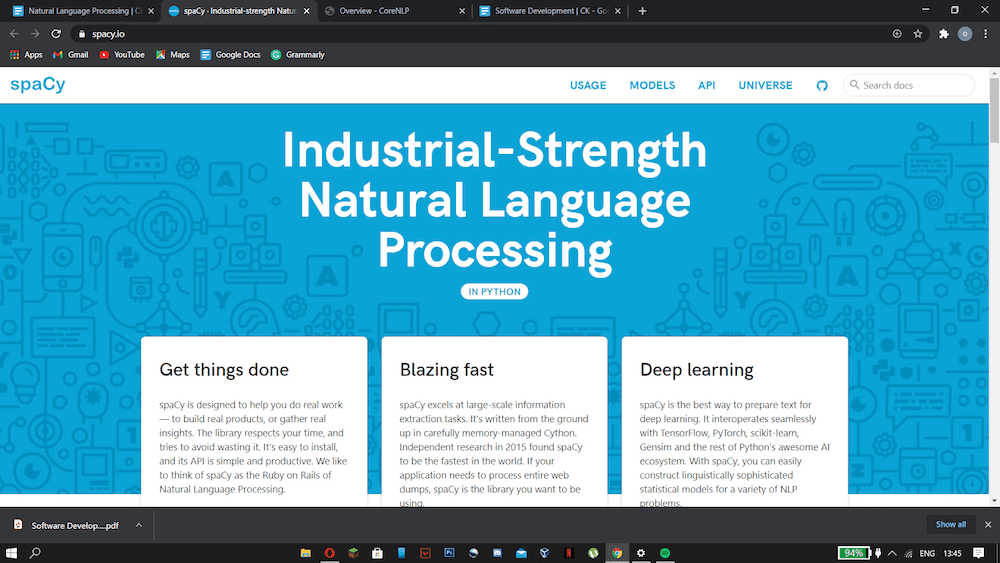Screen dimensions: 1000x563
Task: Open File Explorer from taskbar
Action: (x=305, y=553)
